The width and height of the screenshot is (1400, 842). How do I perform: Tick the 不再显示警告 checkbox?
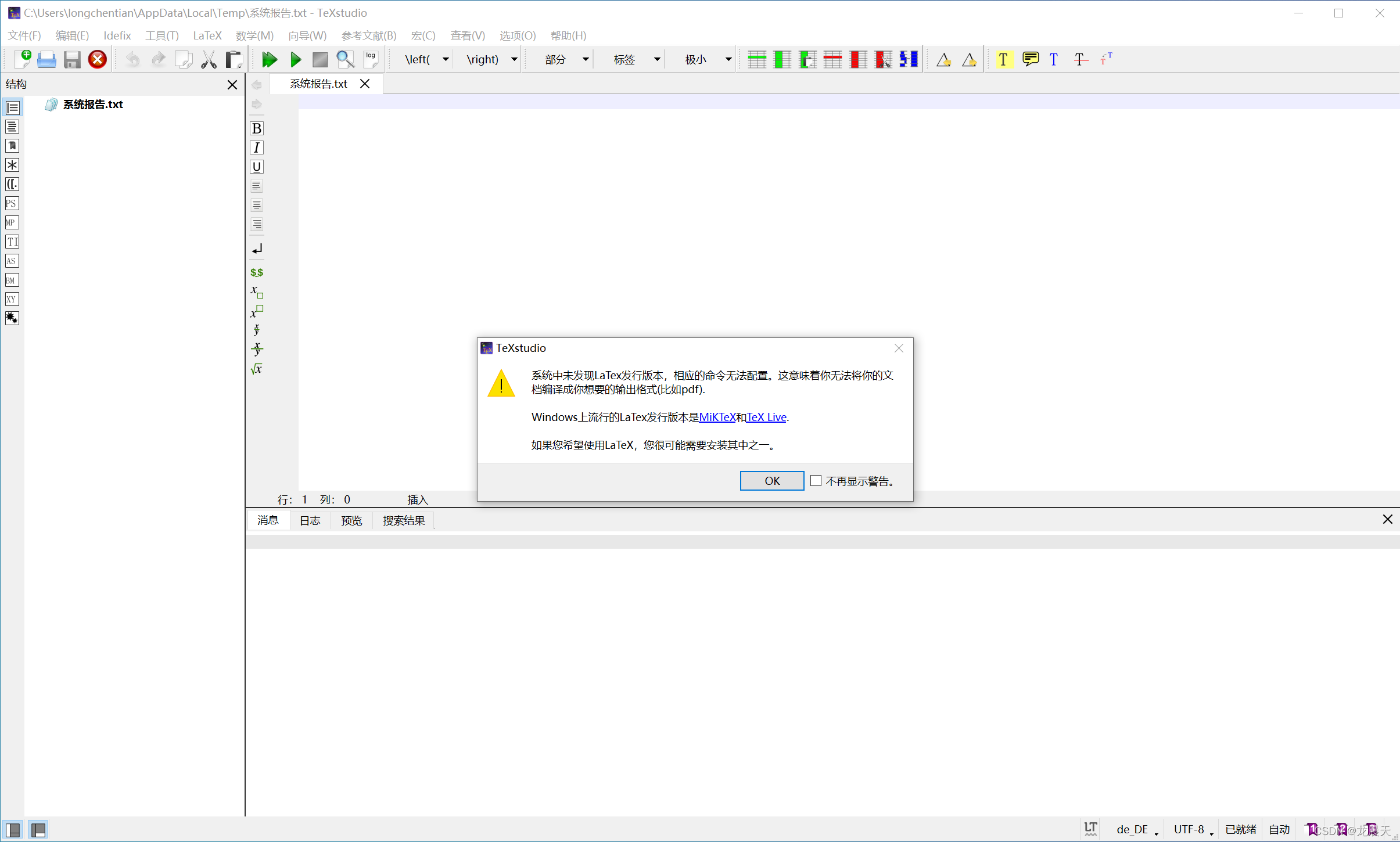[x=816, y=481]
